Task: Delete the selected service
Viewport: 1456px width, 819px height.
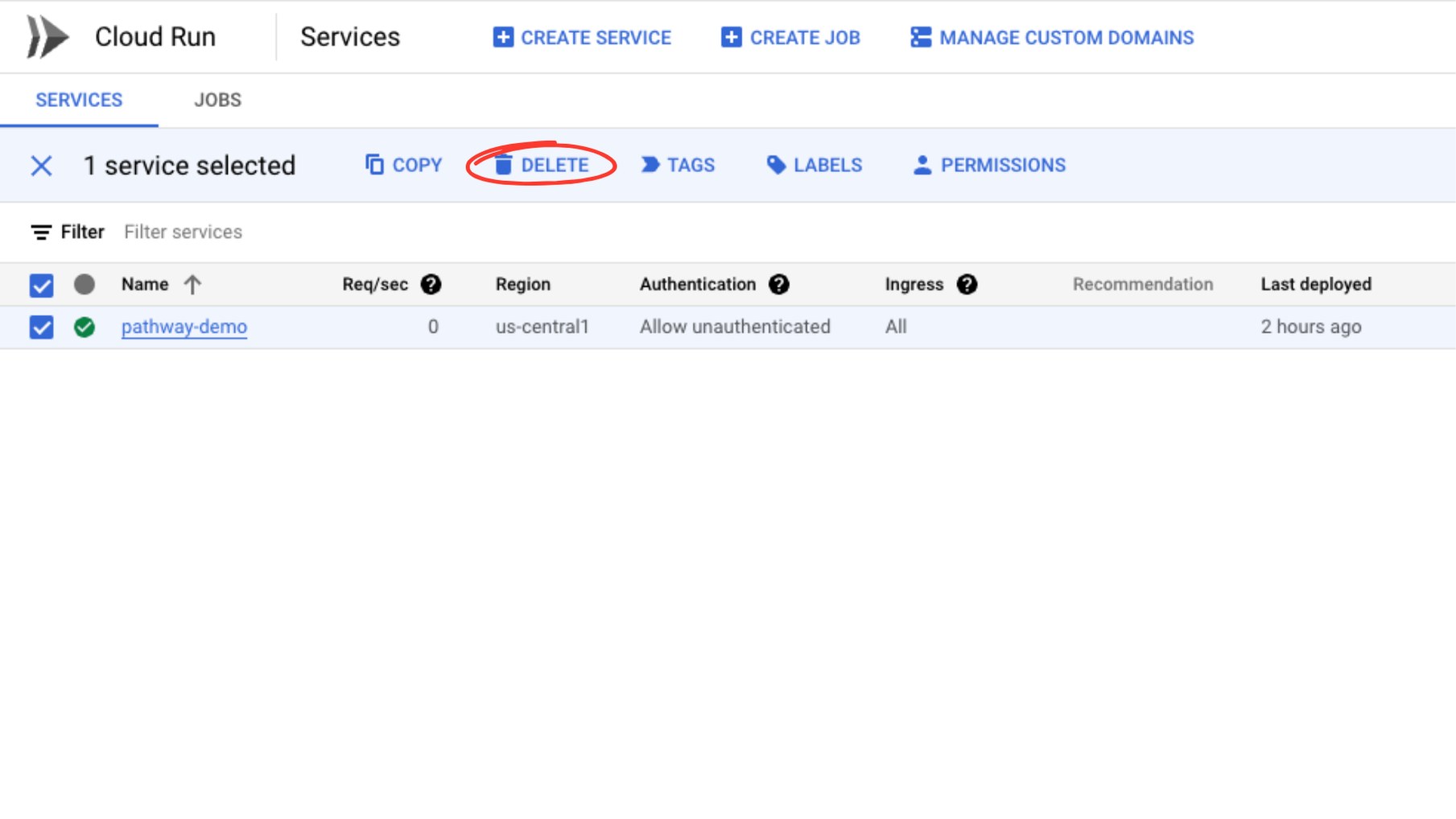Action: pyautogui.click(x=542, y=165)
